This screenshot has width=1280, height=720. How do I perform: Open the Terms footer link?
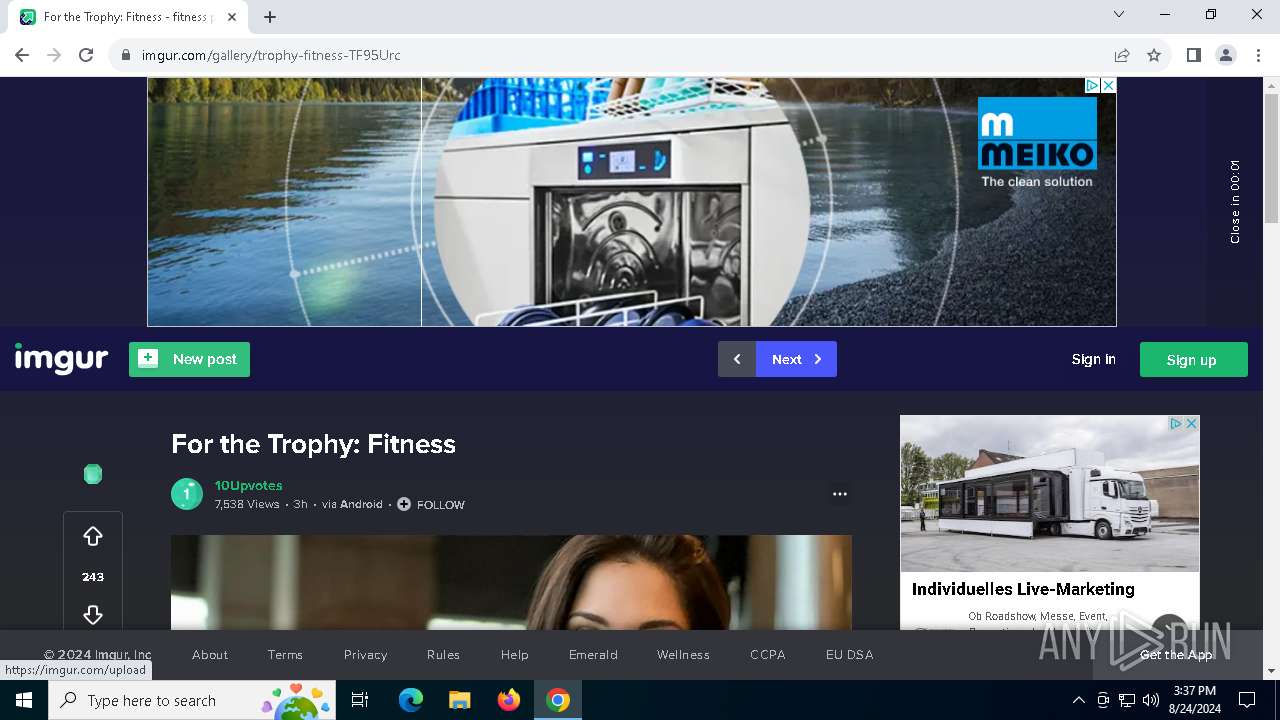click(285, 655)
